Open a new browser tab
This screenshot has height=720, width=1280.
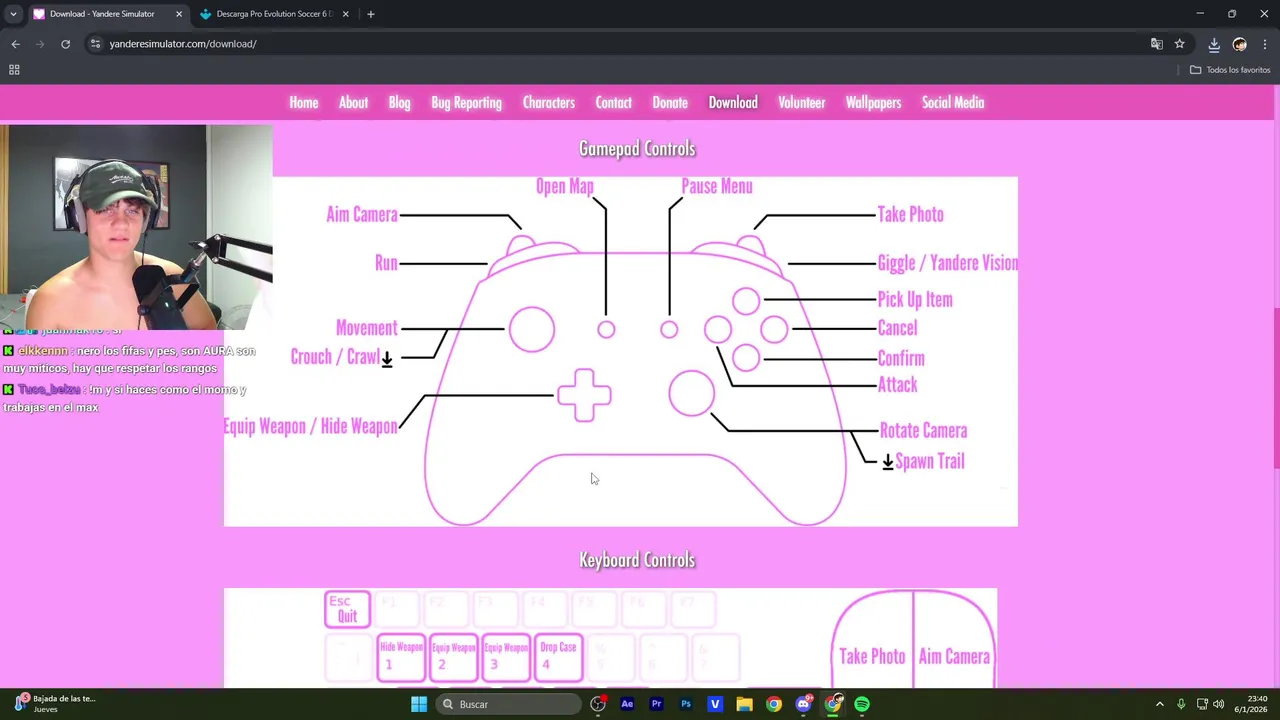click(370, 14)
